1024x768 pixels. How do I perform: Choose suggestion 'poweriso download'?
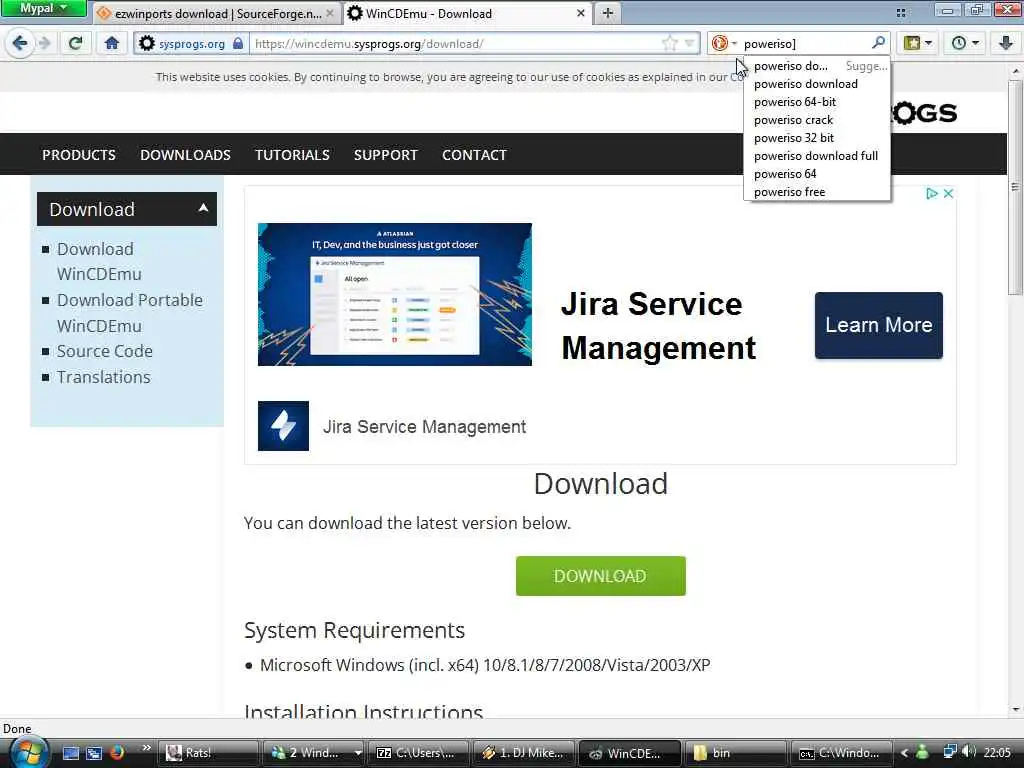pos(816,84)
